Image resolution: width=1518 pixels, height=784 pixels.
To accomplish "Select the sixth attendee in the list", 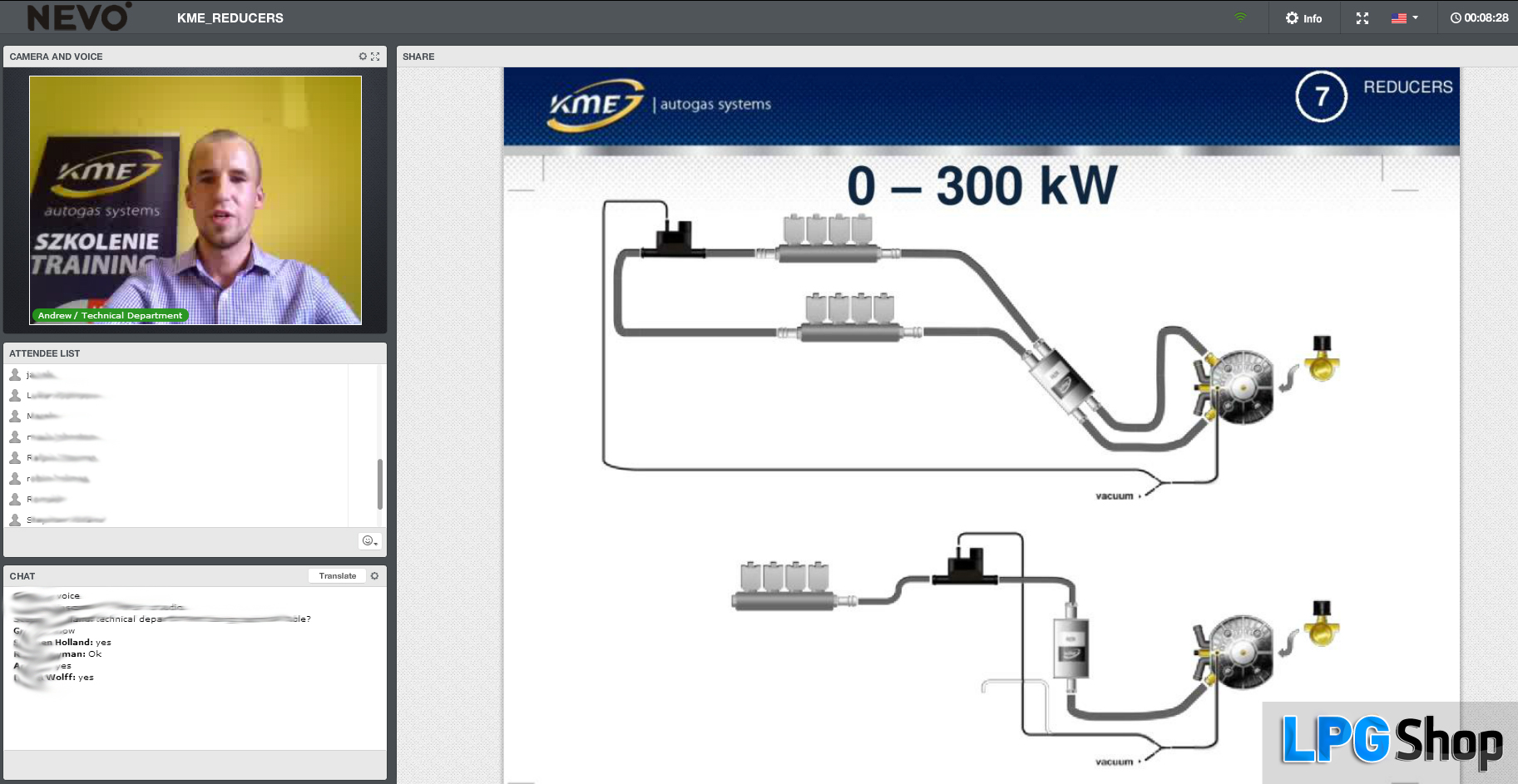I will (175, 479).
